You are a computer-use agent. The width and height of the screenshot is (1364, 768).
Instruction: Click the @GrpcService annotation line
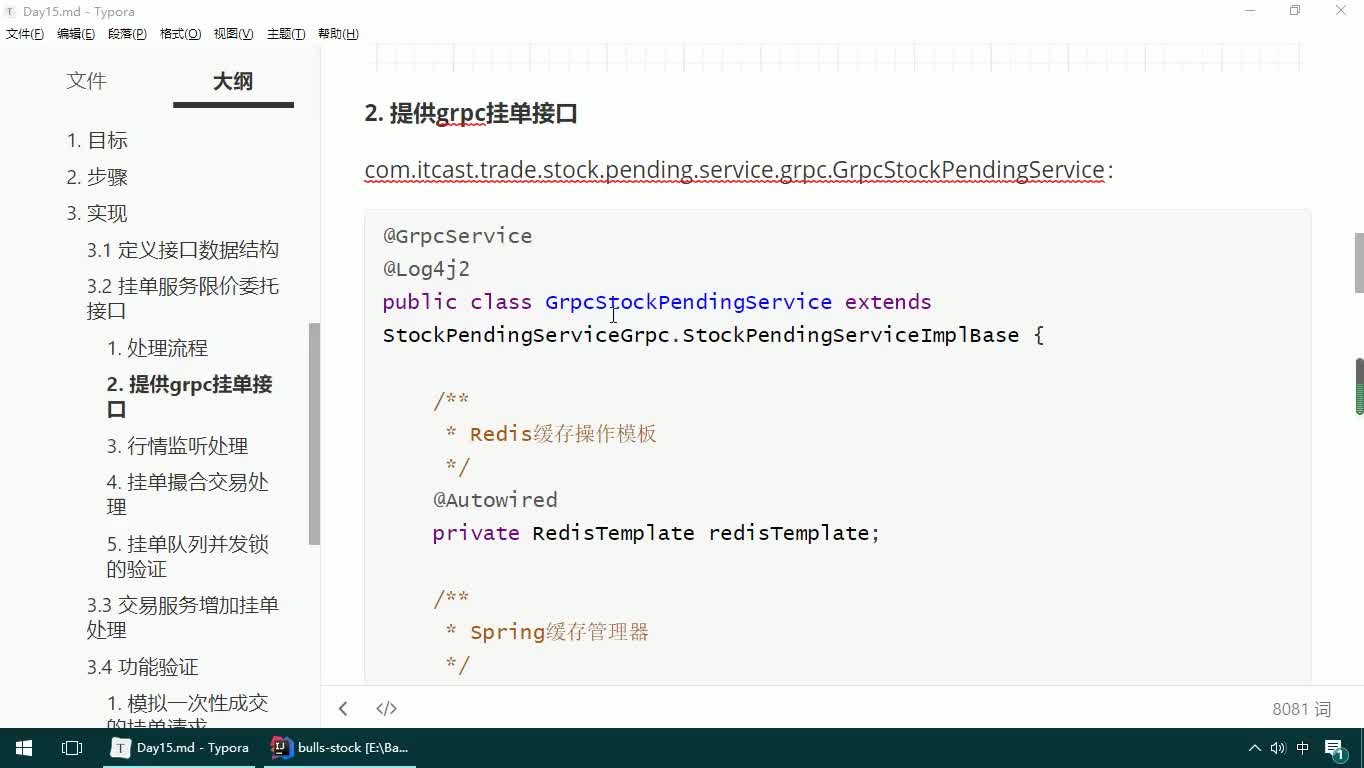point(457,236)
